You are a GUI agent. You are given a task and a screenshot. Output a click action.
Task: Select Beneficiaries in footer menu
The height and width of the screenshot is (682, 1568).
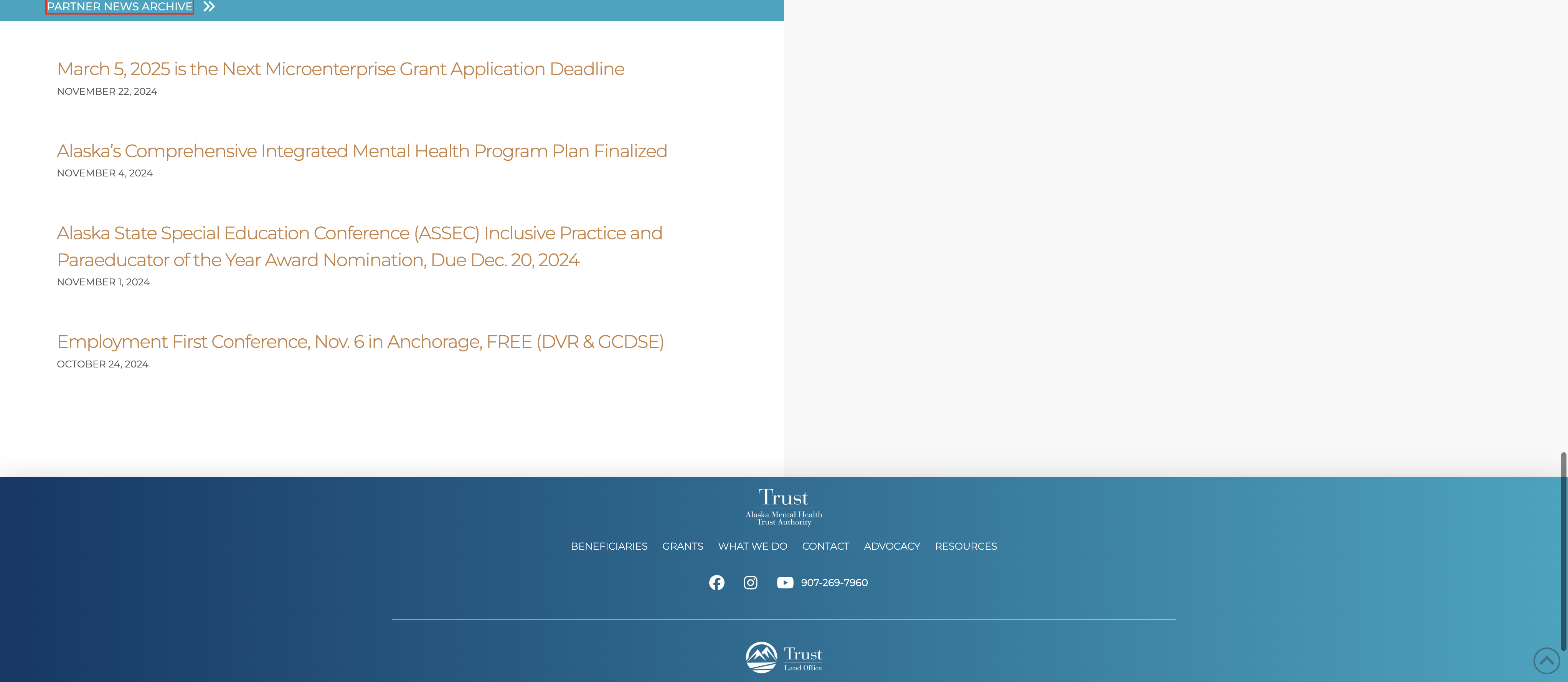tap(609, 546)
